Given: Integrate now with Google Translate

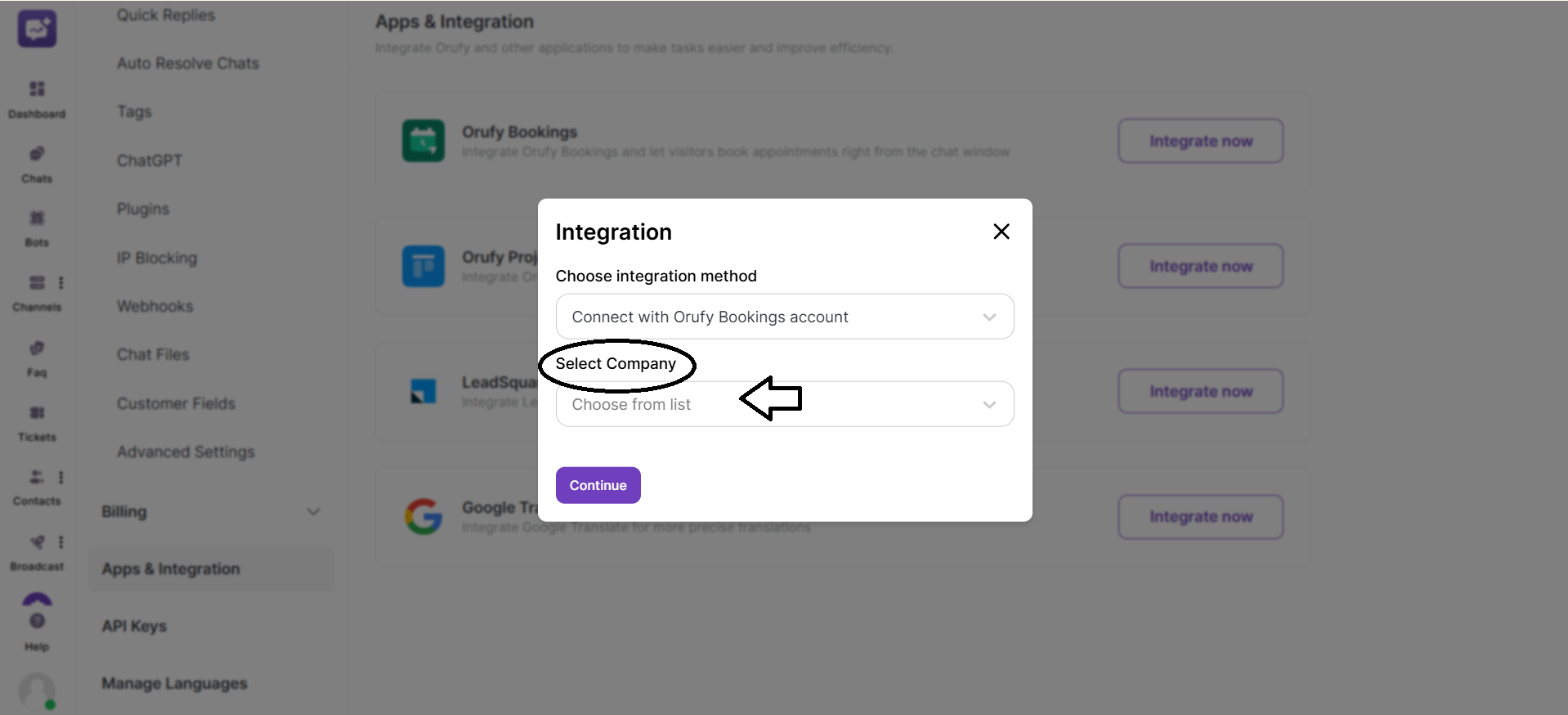Looking at the screenshot, I should coord(1200,516).
